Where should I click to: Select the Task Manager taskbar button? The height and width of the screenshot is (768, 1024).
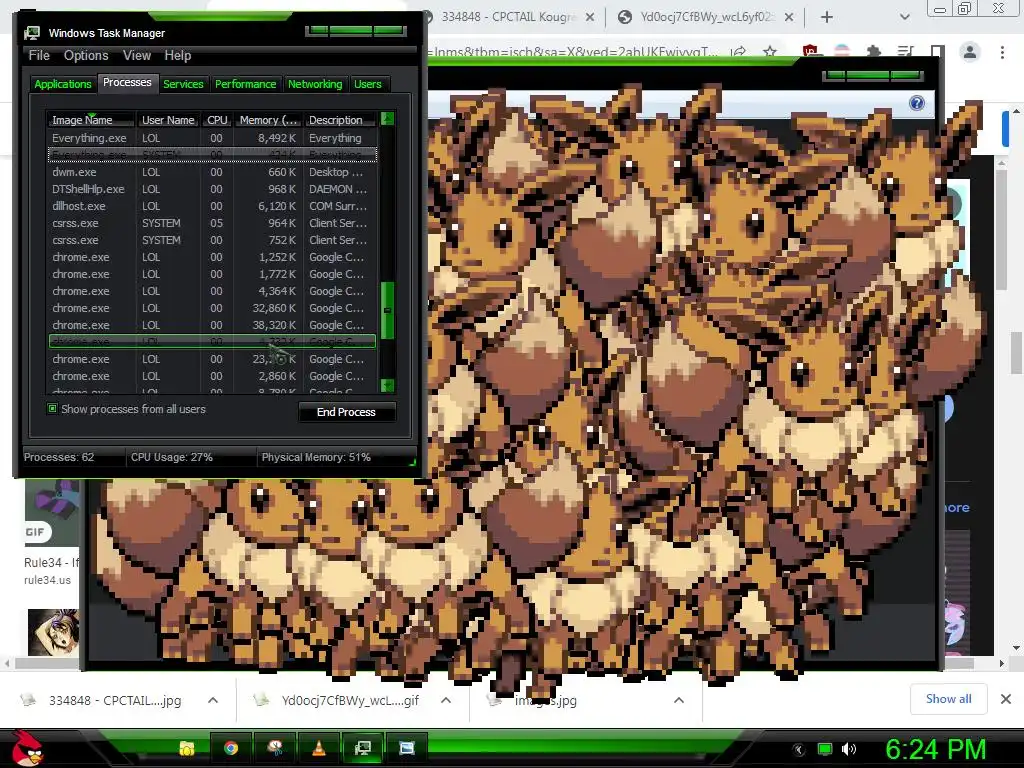tap(362, 748)
